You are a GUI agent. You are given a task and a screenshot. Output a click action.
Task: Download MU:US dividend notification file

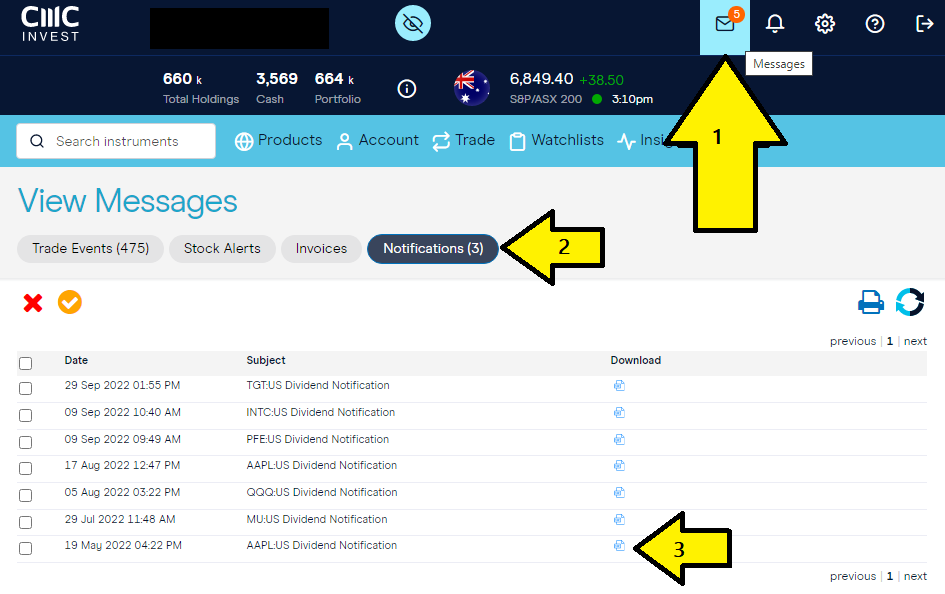click(619, 519)
